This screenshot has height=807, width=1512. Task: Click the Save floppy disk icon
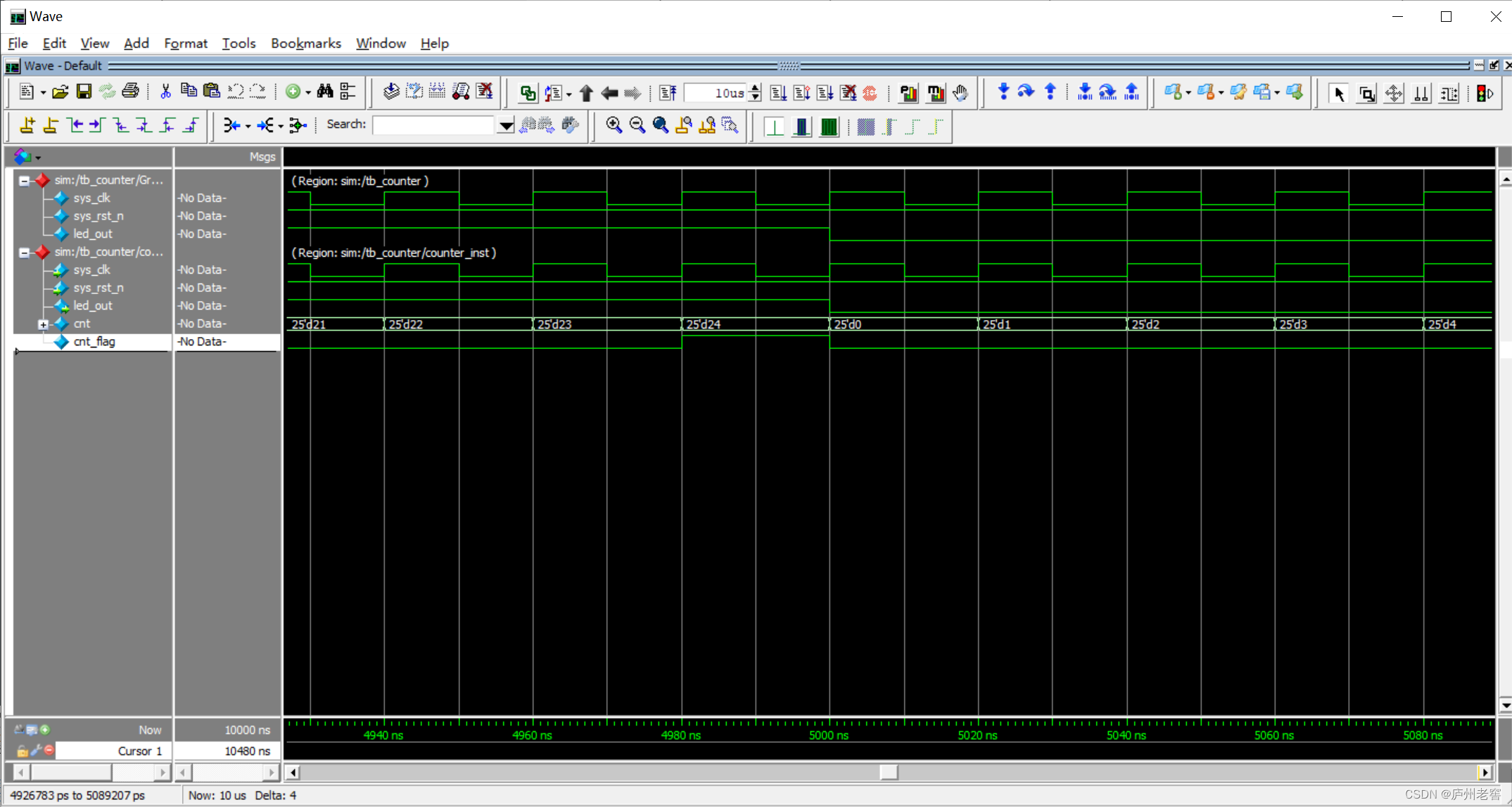[84, 91]
